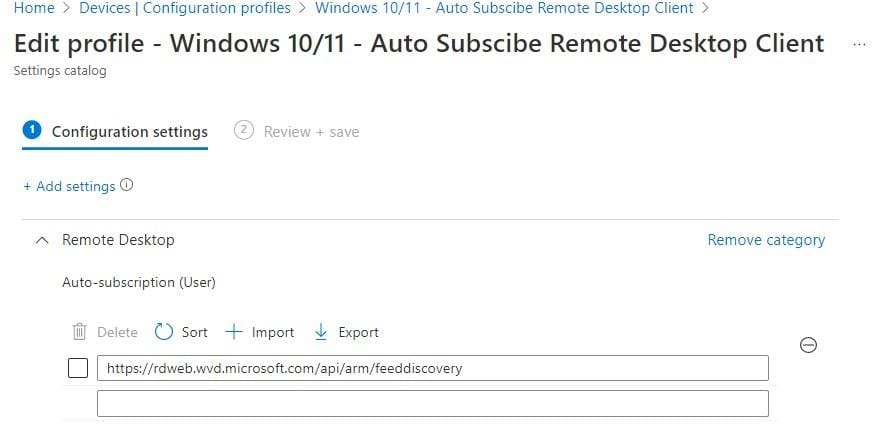Screen dimensions: 884x440
Task: Click the minus circle remove-setting icon
Action: tap(810, 345)
